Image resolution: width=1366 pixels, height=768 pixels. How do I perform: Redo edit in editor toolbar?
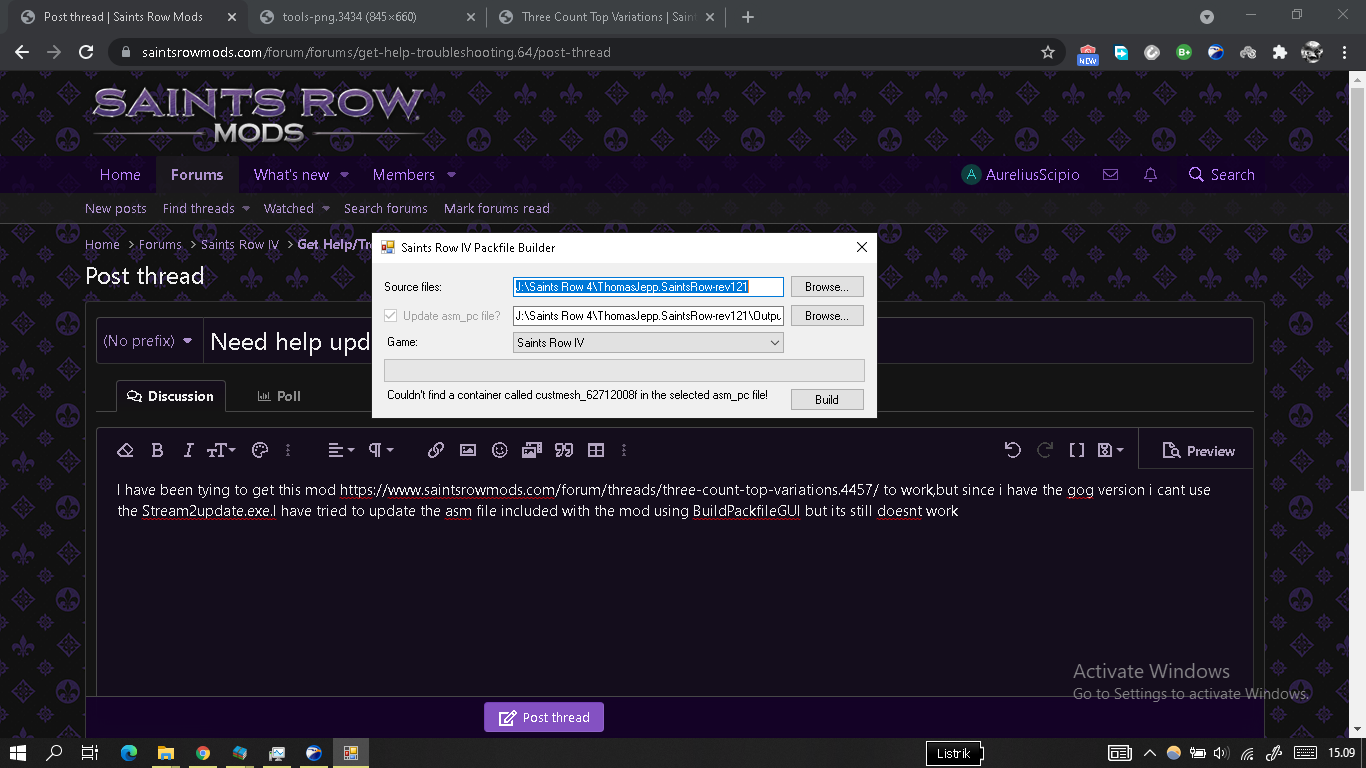coord(1045,451)
